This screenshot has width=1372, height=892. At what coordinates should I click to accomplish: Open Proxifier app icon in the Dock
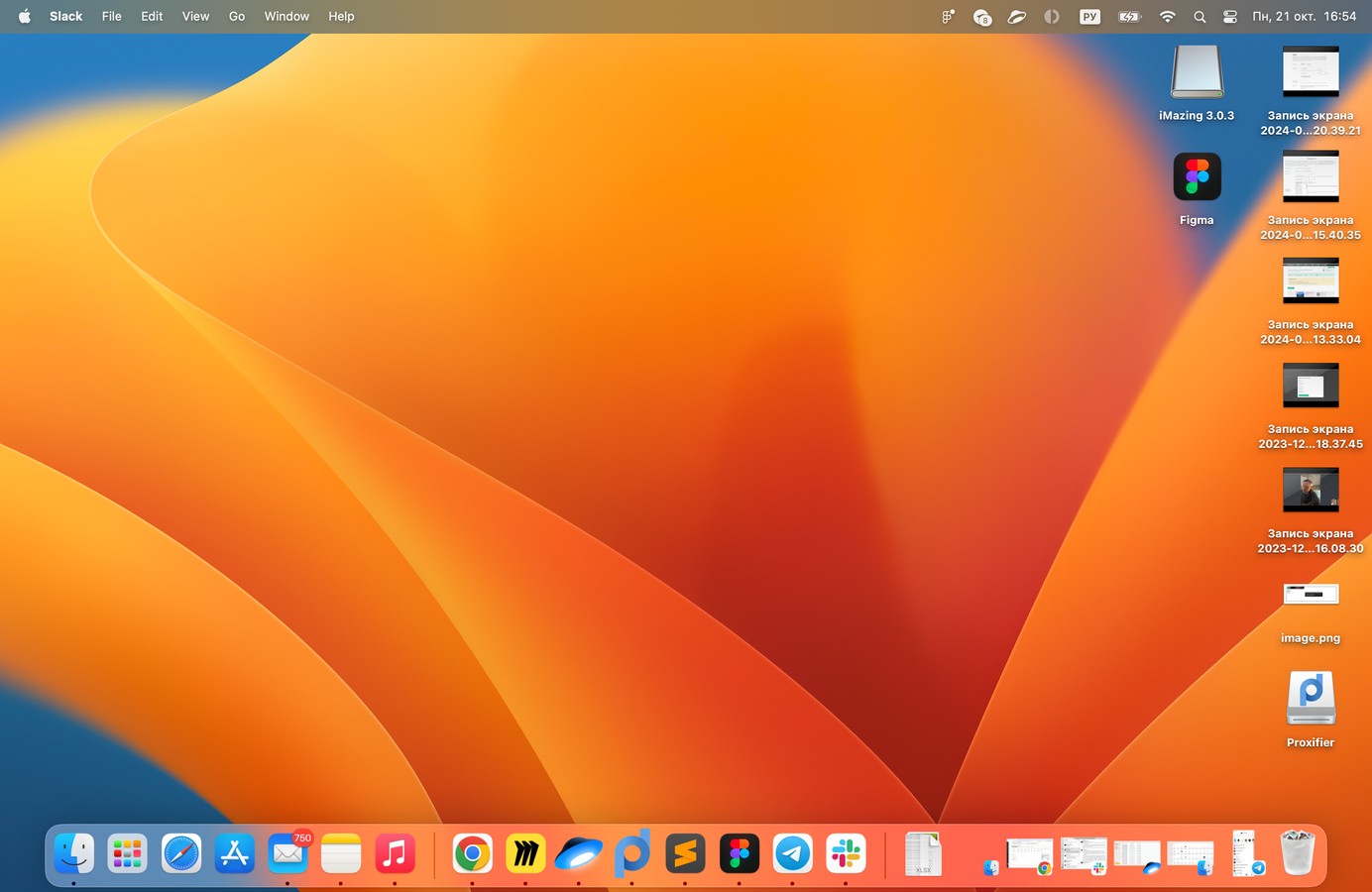coord(632,853)
